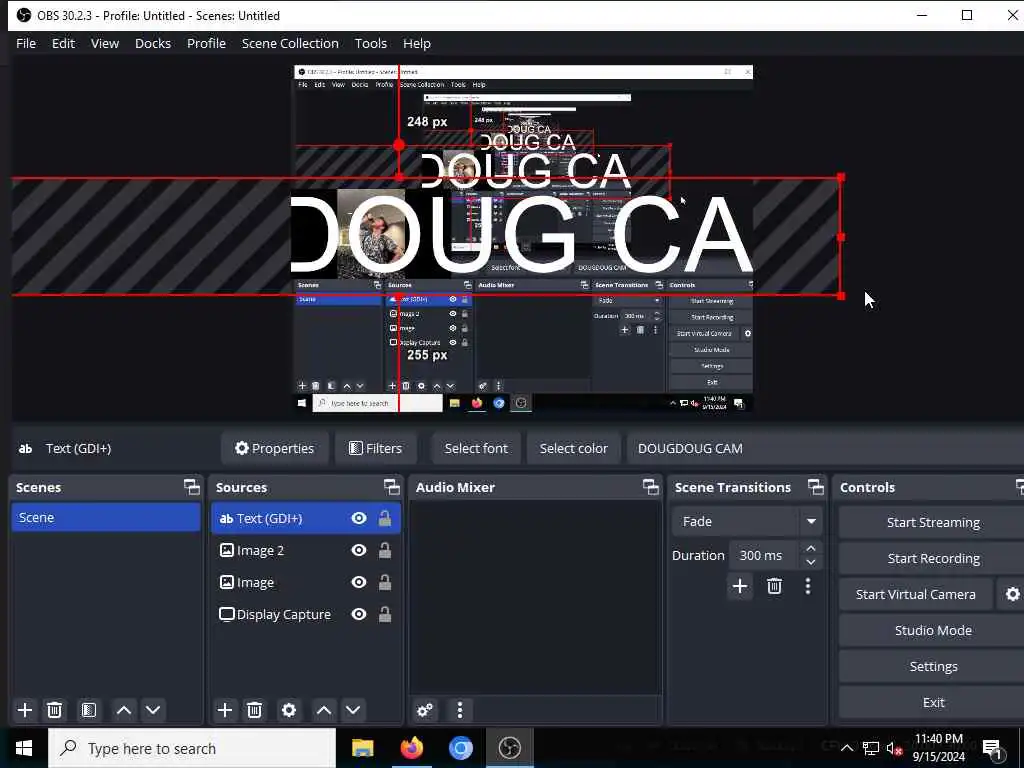Add a new scene with plus icon
Viewport: 1024px width, 768px height.
tap(25, 710)
